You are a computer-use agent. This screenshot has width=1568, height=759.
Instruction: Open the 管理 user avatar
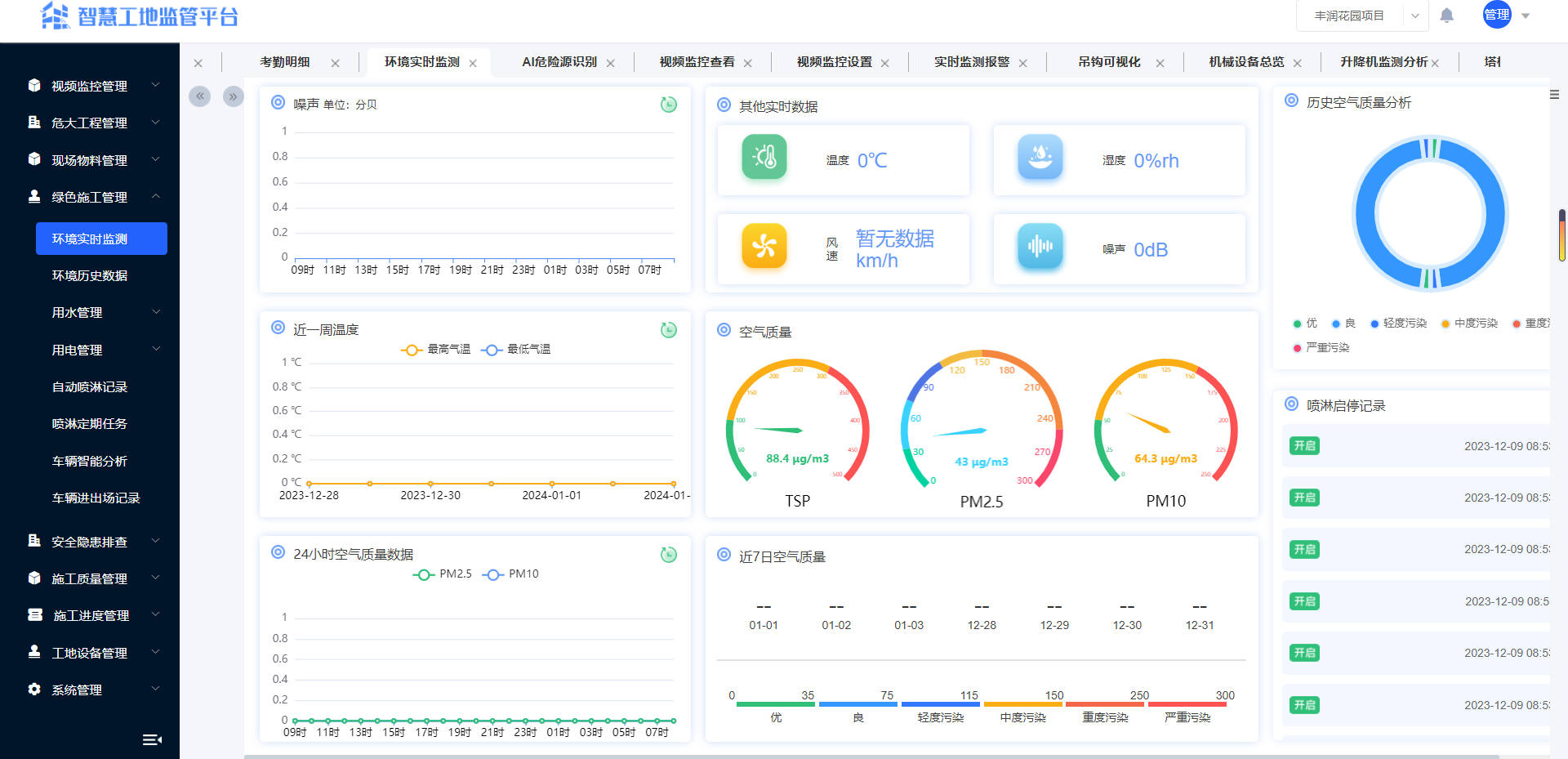pos(1497,15)
